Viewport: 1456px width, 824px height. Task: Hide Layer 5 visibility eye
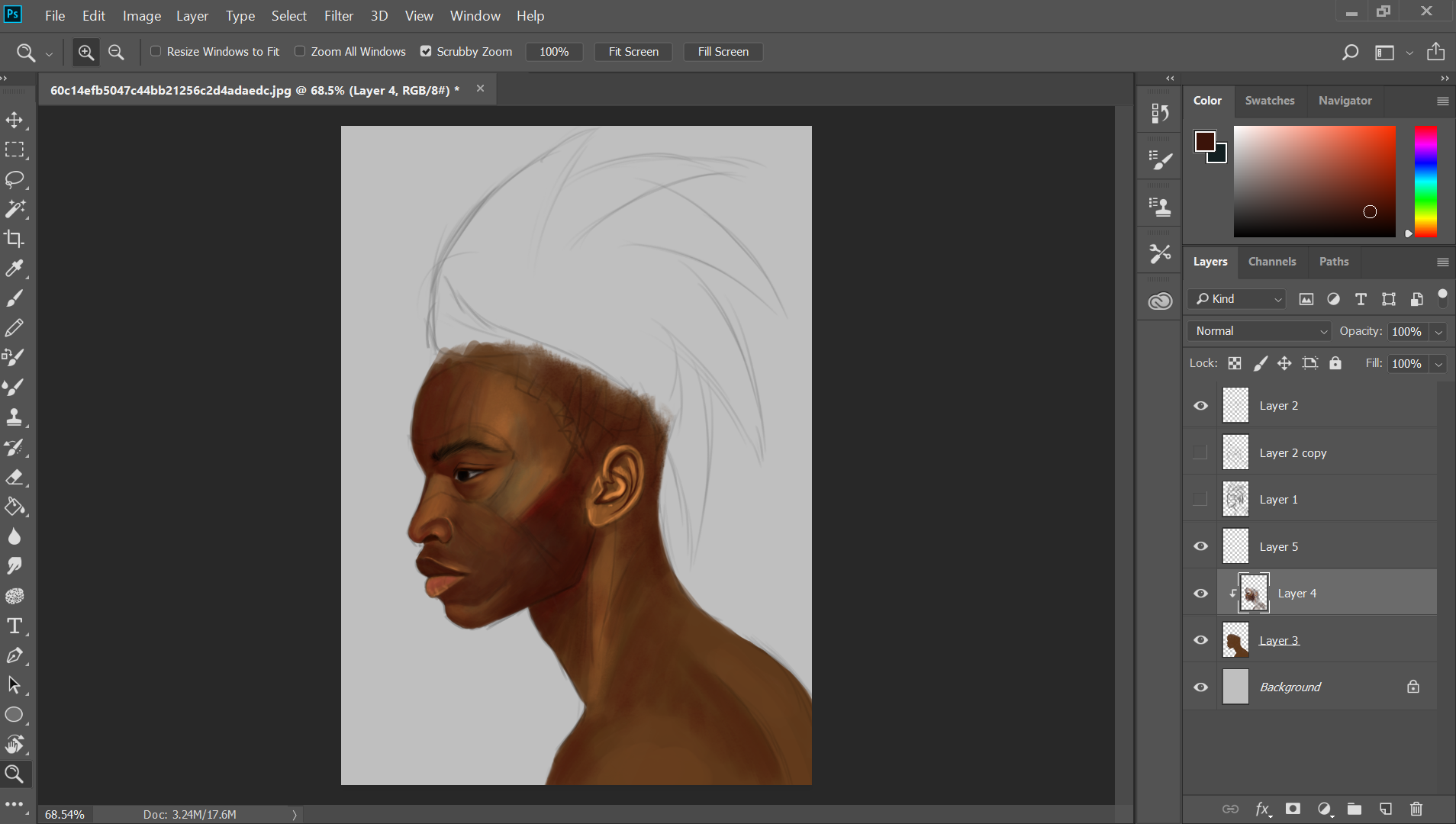(1200, 546)
